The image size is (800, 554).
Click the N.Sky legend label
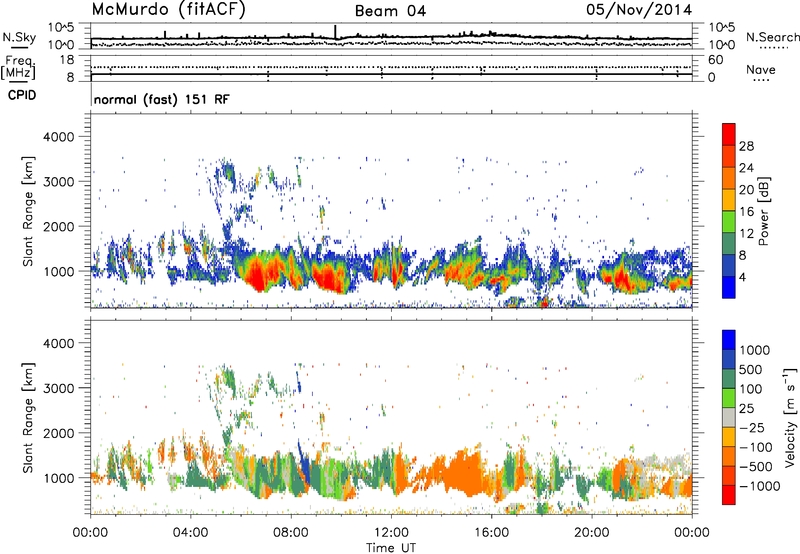(x=19, y=37)
